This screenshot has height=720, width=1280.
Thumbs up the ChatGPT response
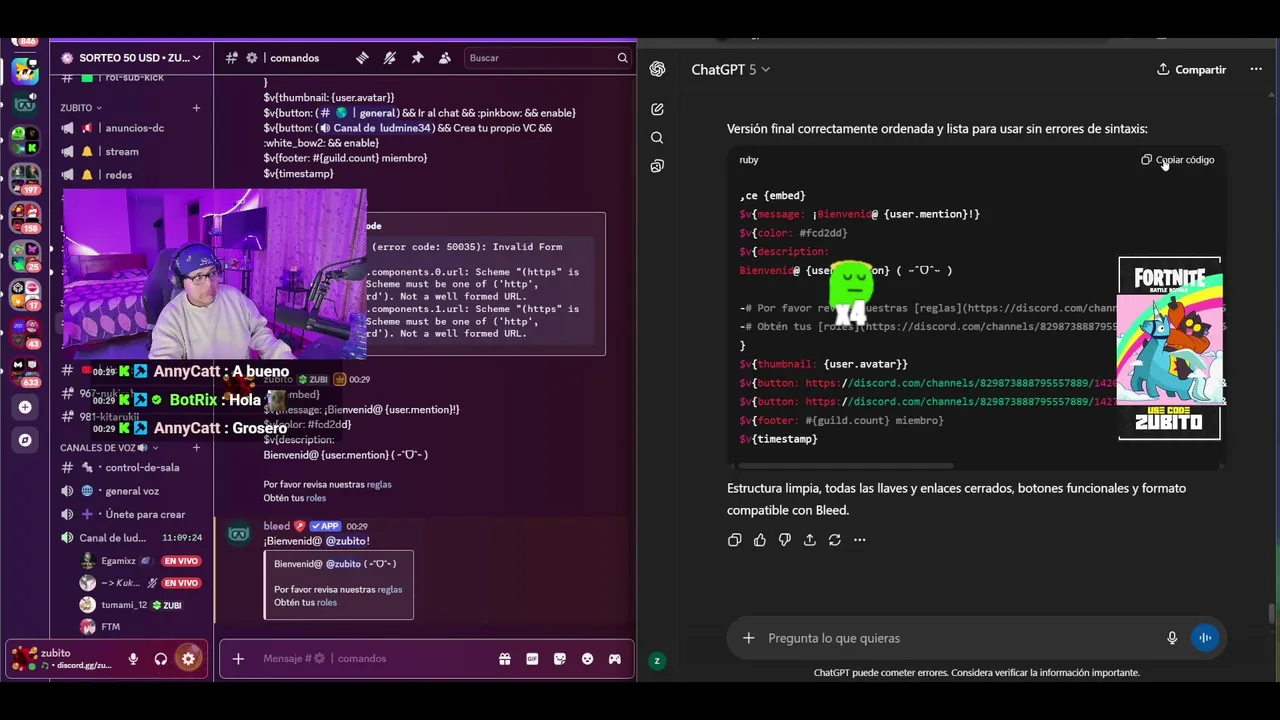point(759,540)
